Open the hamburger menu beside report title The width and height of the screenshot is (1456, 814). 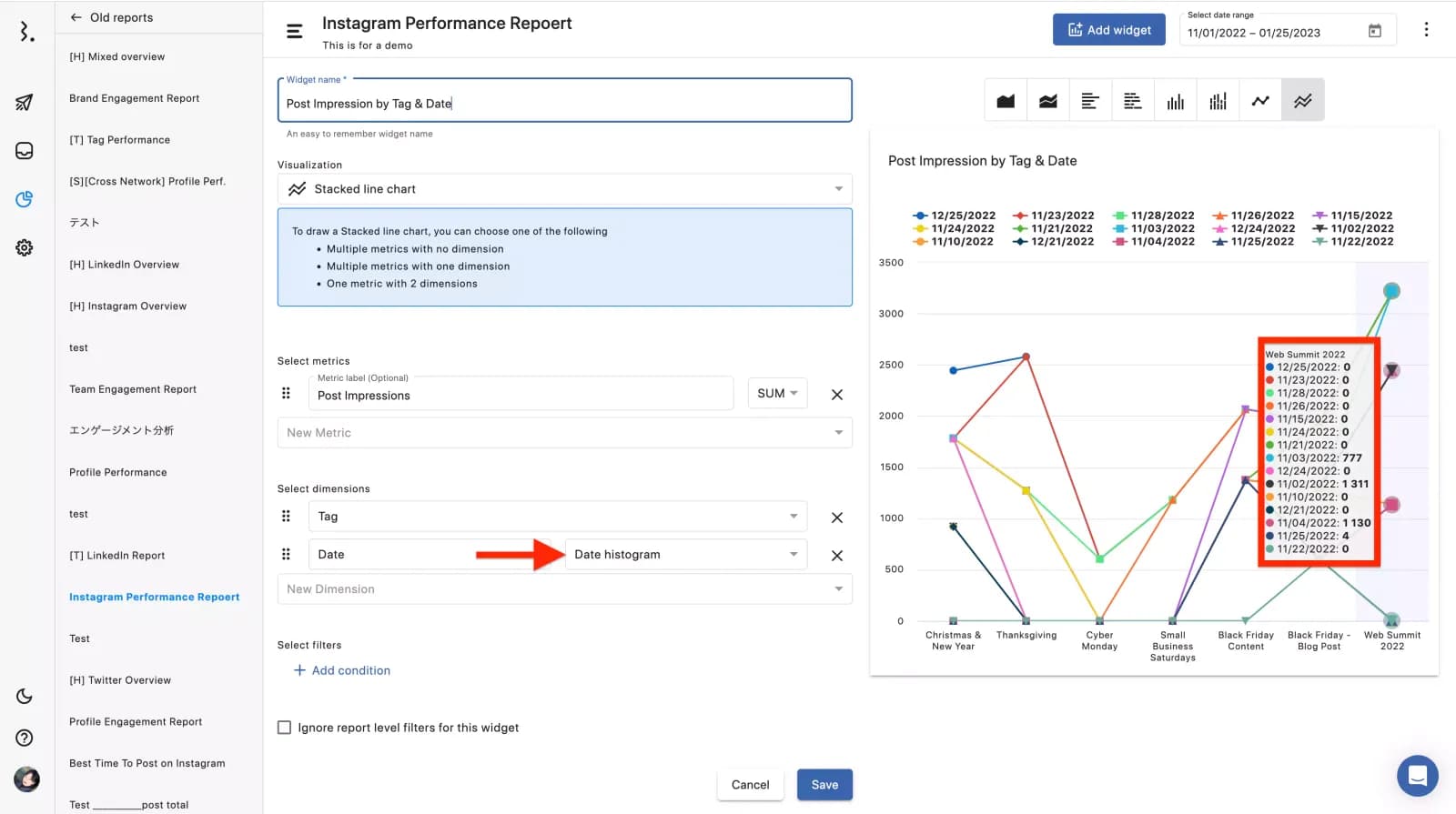[295, 31]
